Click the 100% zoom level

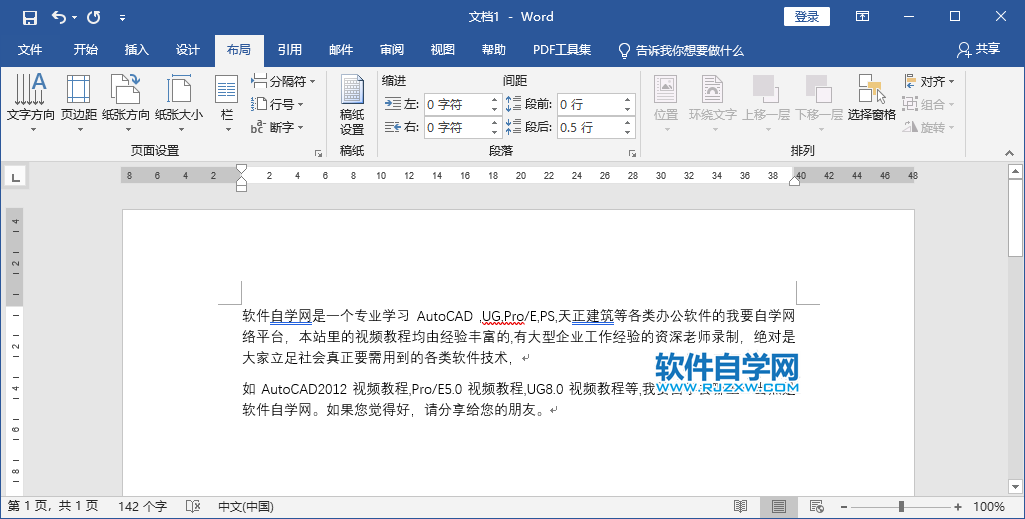[x=988, y=507]
